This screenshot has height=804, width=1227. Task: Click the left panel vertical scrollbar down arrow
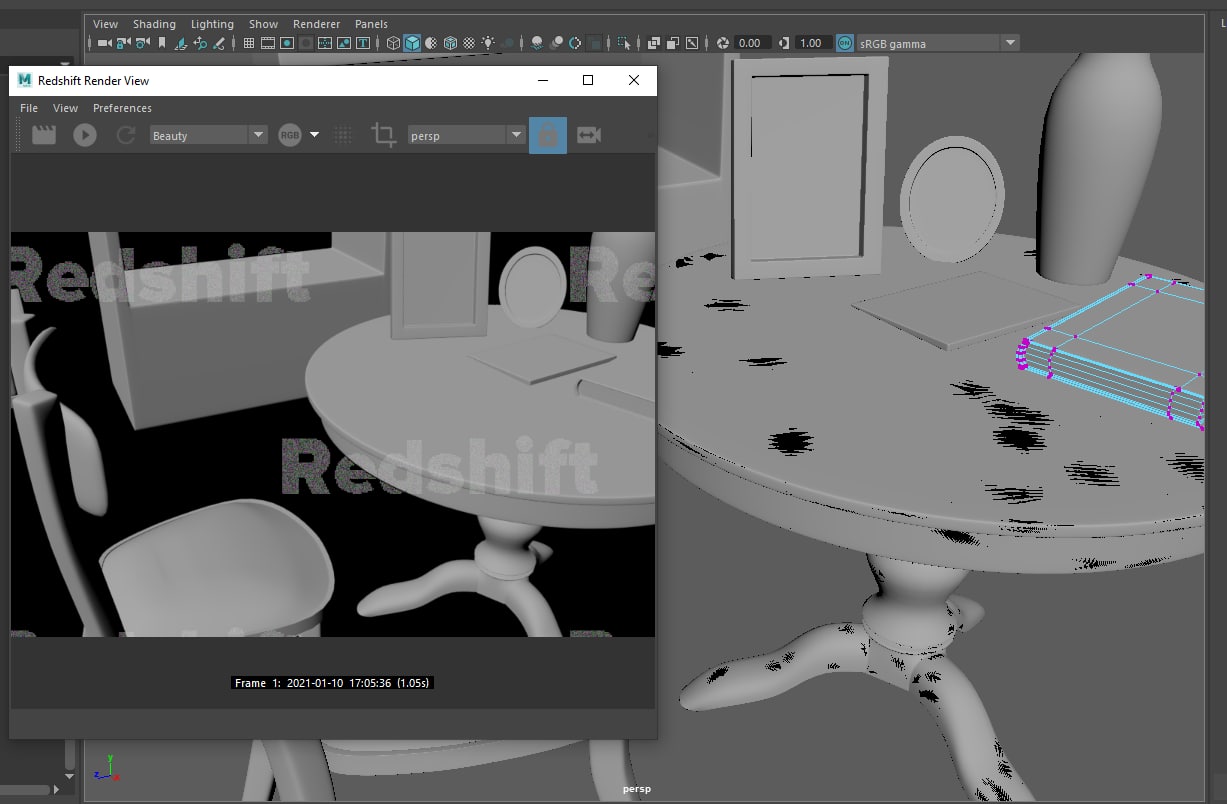(x=69, y=776)
